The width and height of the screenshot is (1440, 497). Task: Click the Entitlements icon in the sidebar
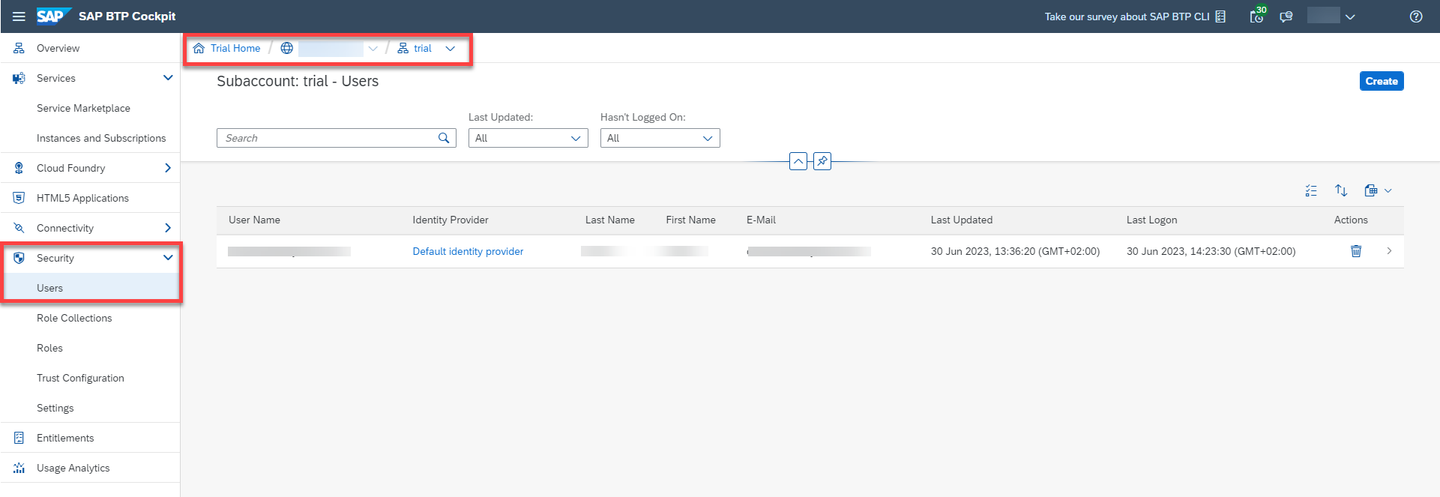point(19,438)
